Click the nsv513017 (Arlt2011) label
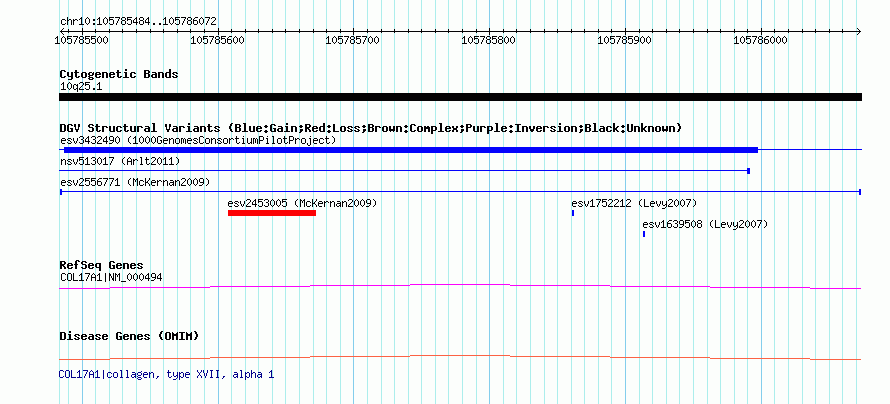The image size is (890, 404). [x=120, y=161]
